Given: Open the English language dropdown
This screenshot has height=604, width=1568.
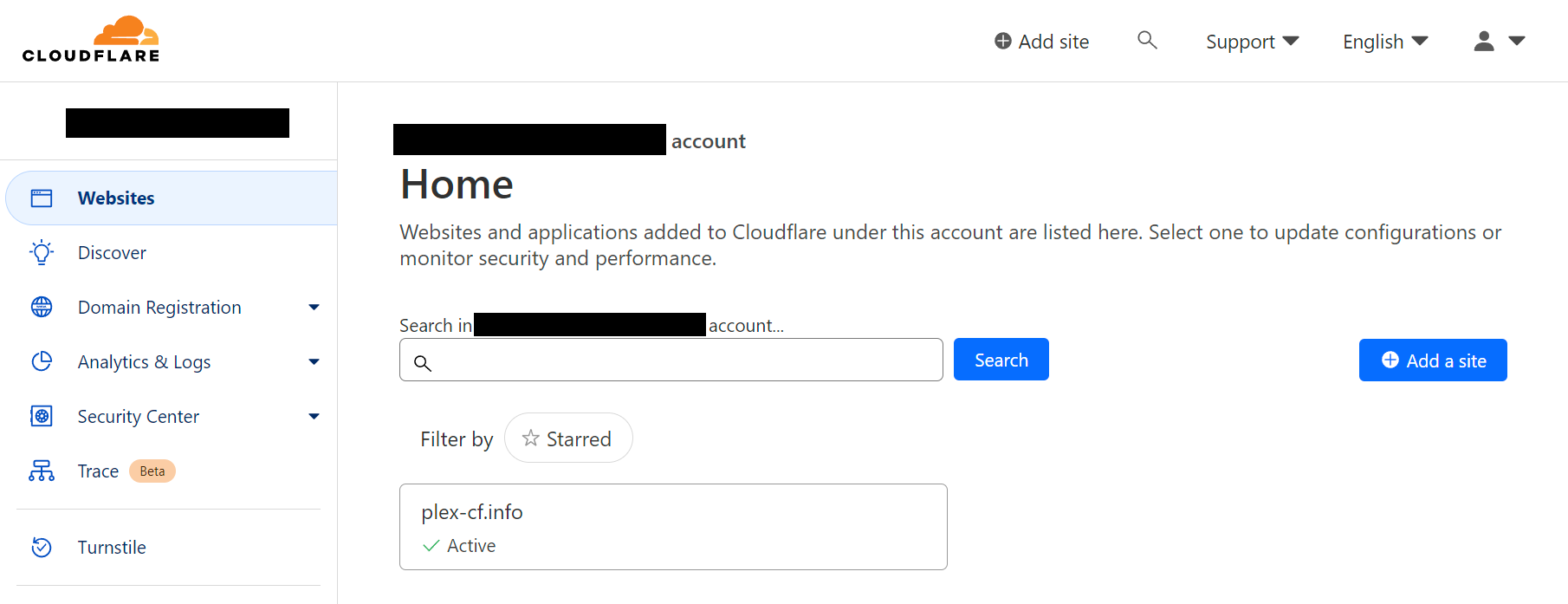Looking at the screenshot, I should click(1385, 42).
